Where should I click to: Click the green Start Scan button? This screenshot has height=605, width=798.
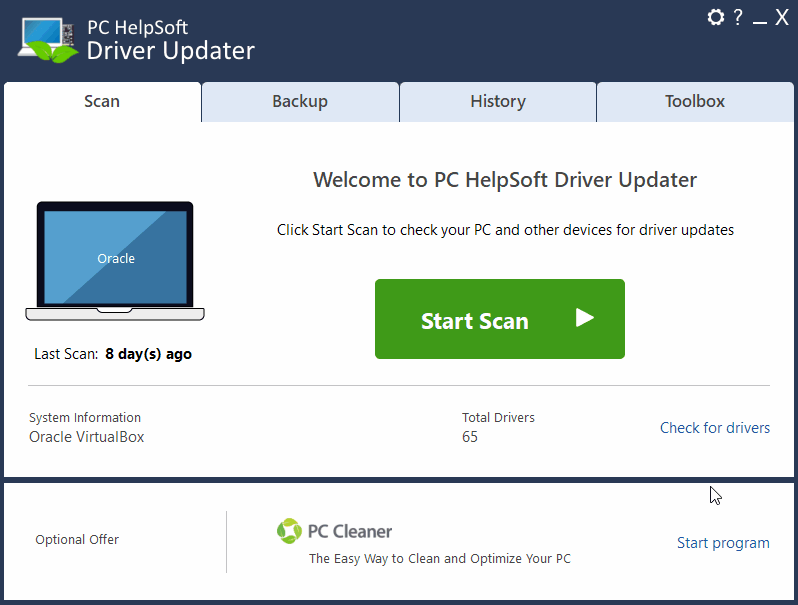click(500, 319)
